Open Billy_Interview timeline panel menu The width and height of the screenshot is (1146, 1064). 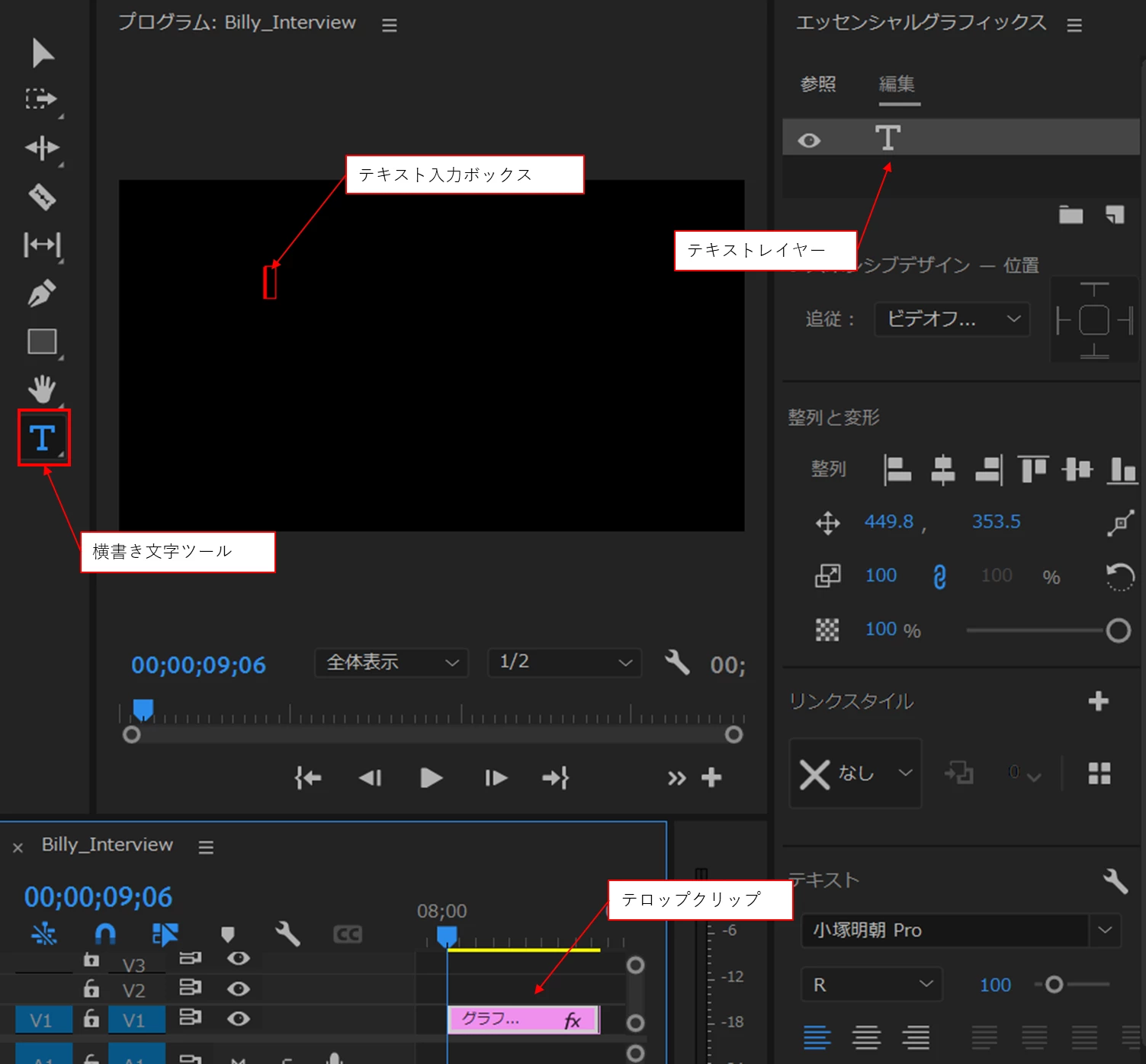(206, 847)
